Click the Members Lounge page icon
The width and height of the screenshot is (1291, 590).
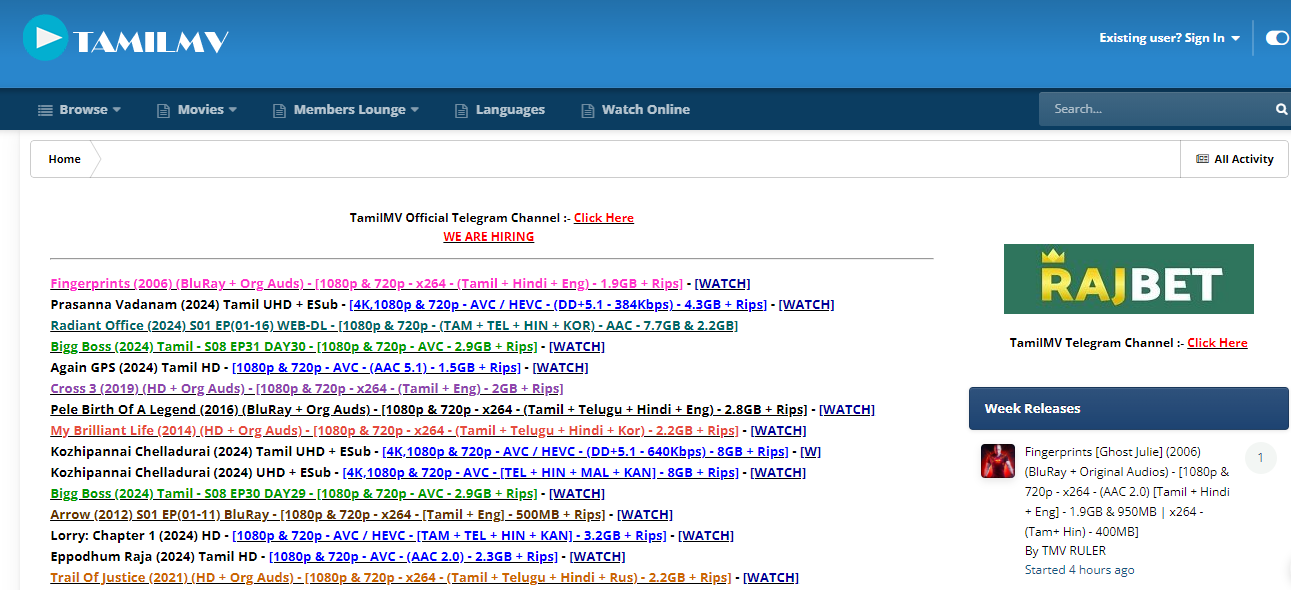click(x=279, y=110)
